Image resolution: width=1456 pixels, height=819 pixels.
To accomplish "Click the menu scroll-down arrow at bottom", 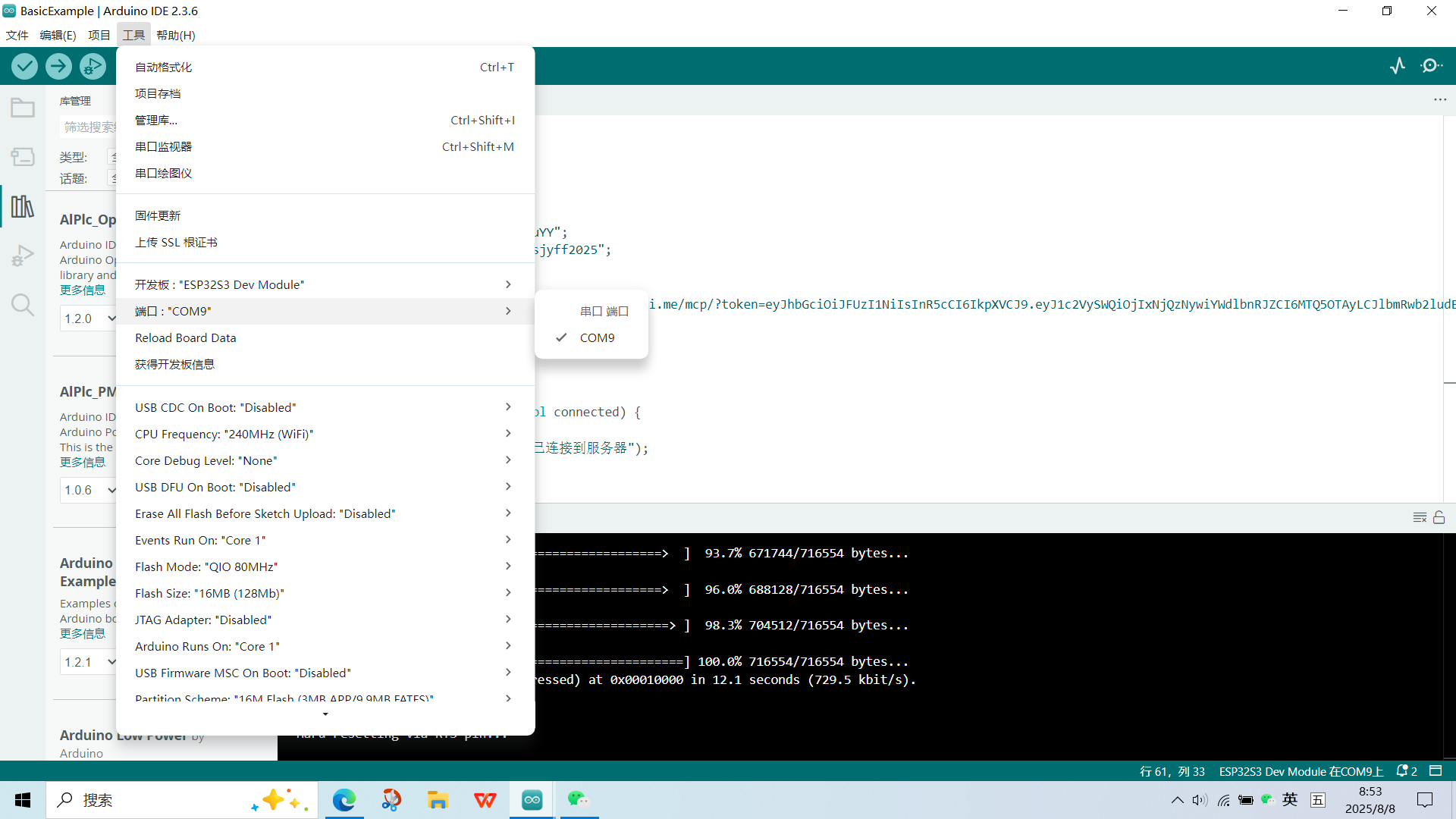I will pyautogui.click(x=325, y=714).
